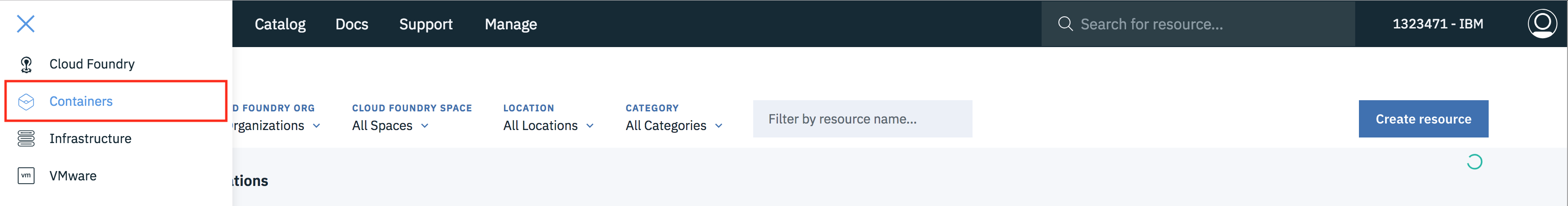Viewport: 1568px width, 206px height.
Task: Click the VMware icon
Action: tap(26, 176)
